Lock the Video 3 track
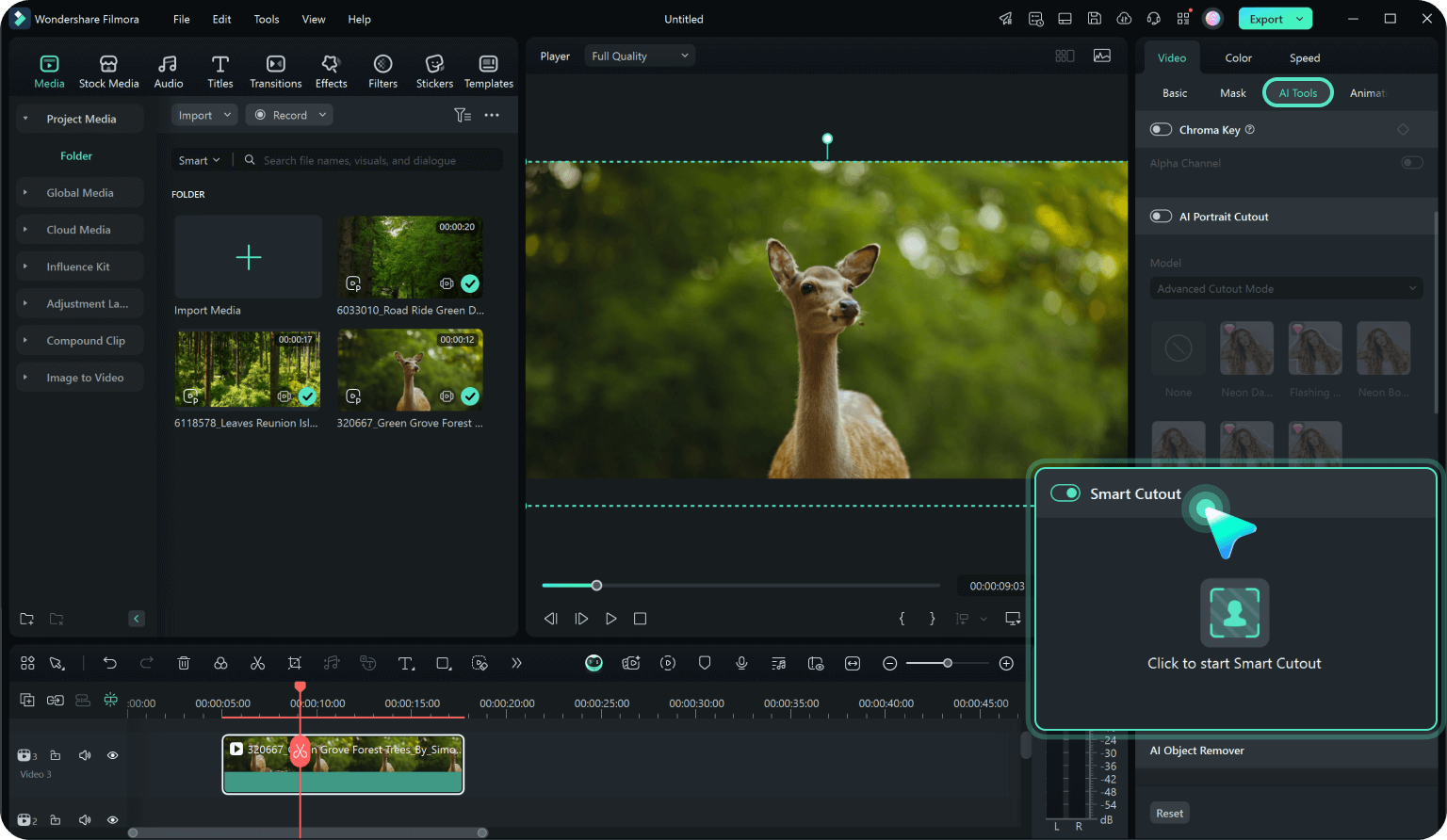 56,755
